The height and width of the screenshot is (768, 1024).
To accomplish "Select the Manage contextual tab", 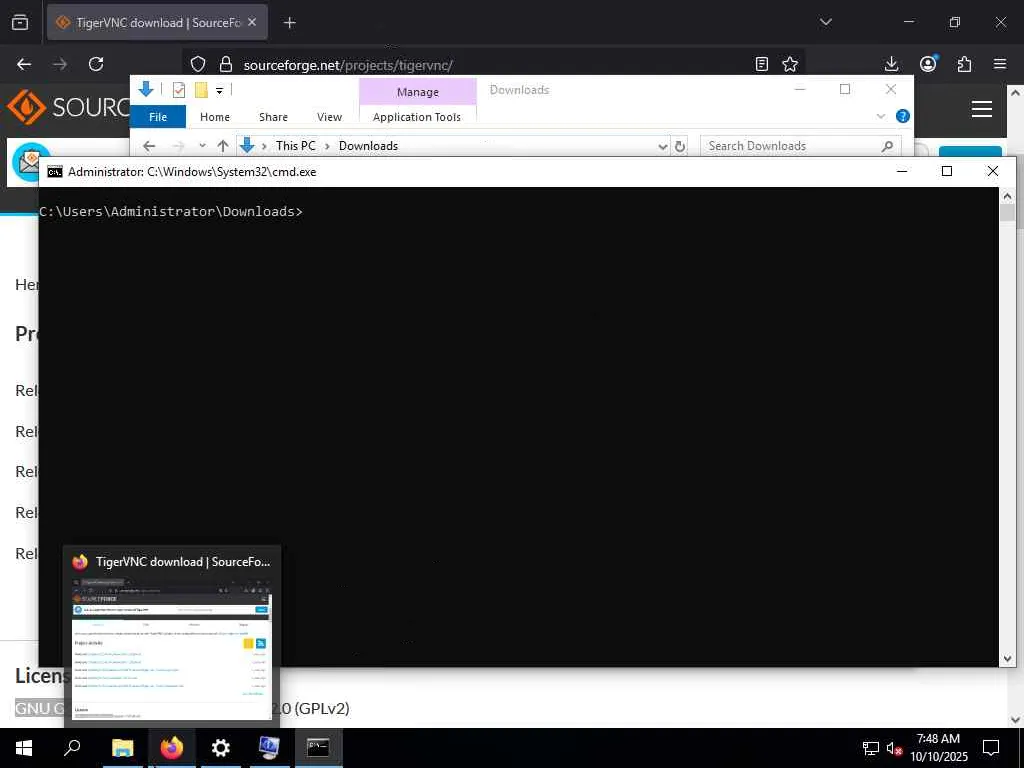I will coord(418,92).
